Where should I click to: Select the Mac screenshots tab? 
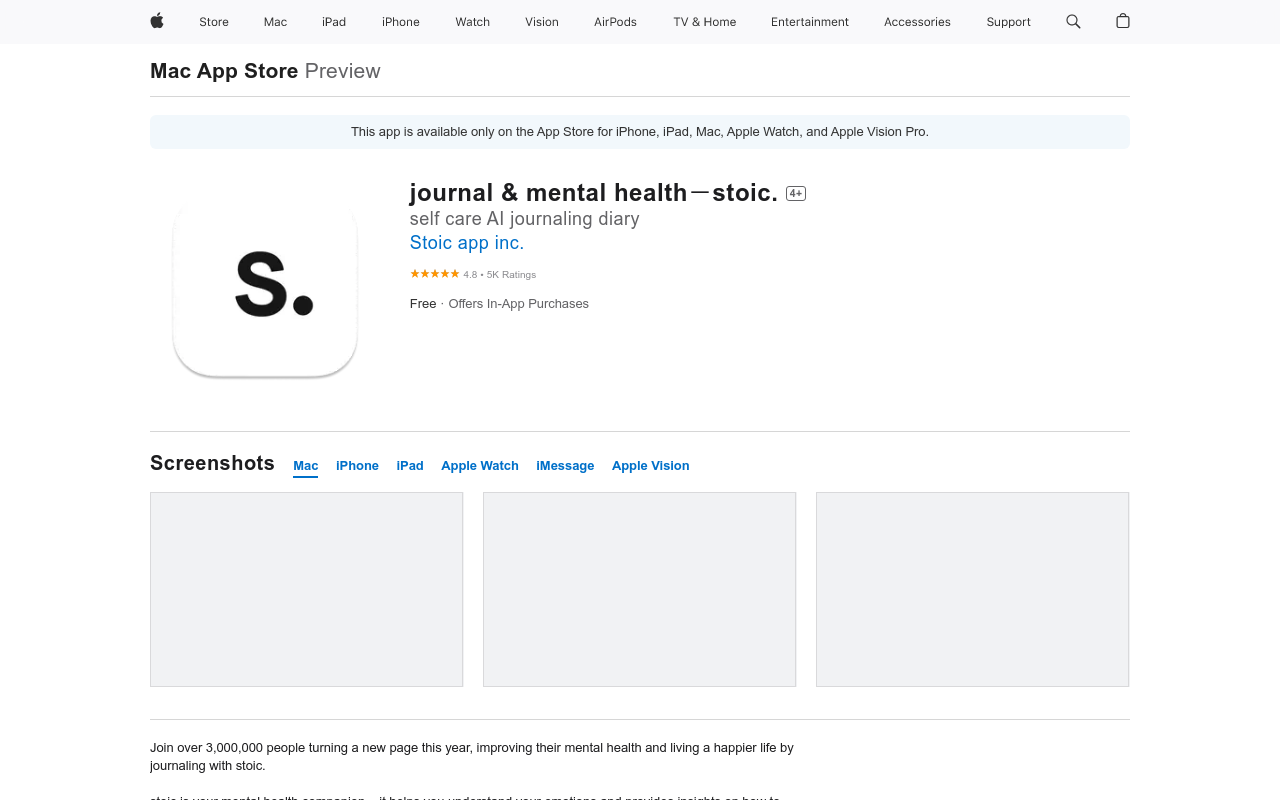click(x=306, y=466)
